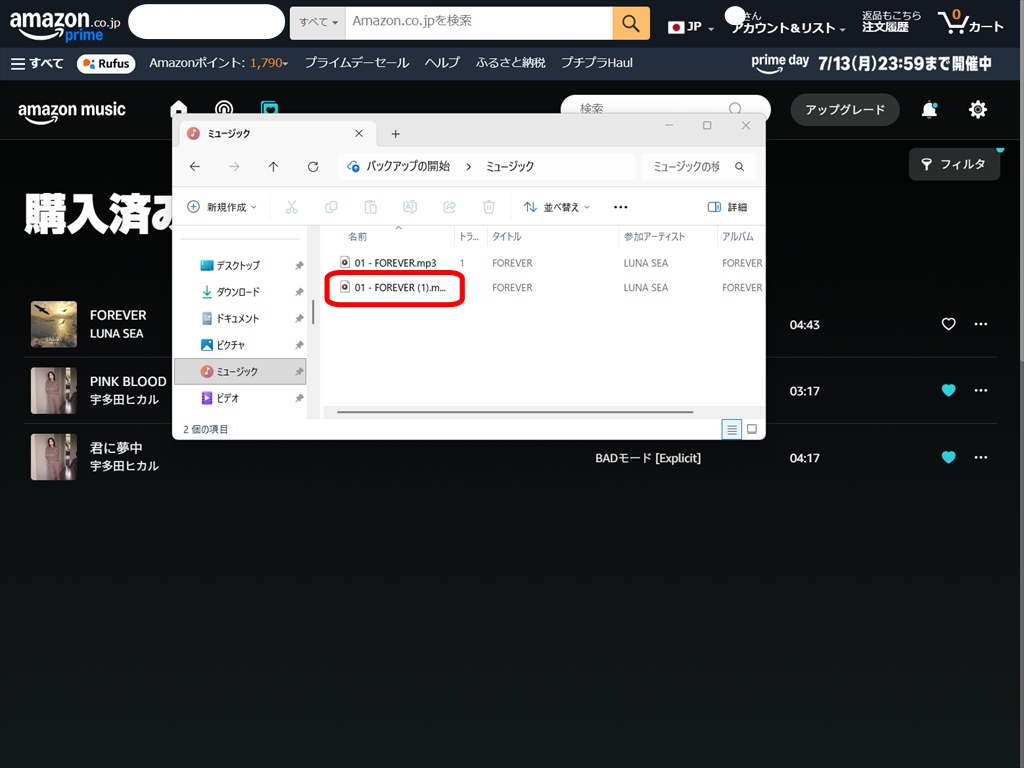Select file 01 - FOREVER (1).mp3
Viewport: 1024px width, 768px height.
point(394,287)
